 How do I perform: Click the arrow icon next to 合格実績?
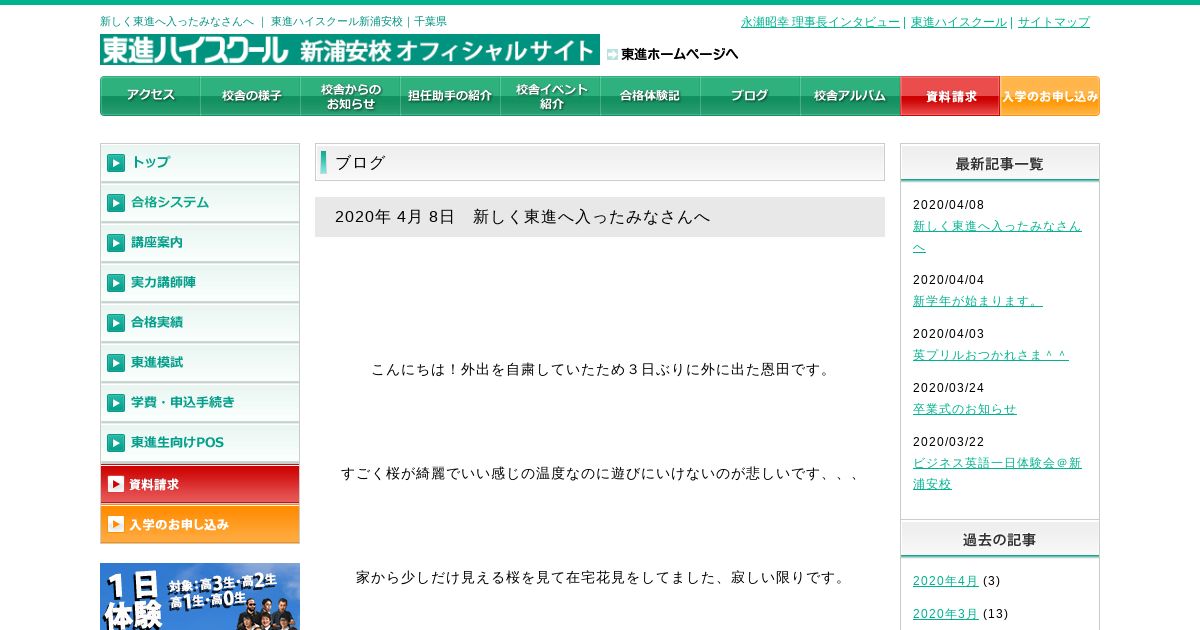(x=116, y=322)
